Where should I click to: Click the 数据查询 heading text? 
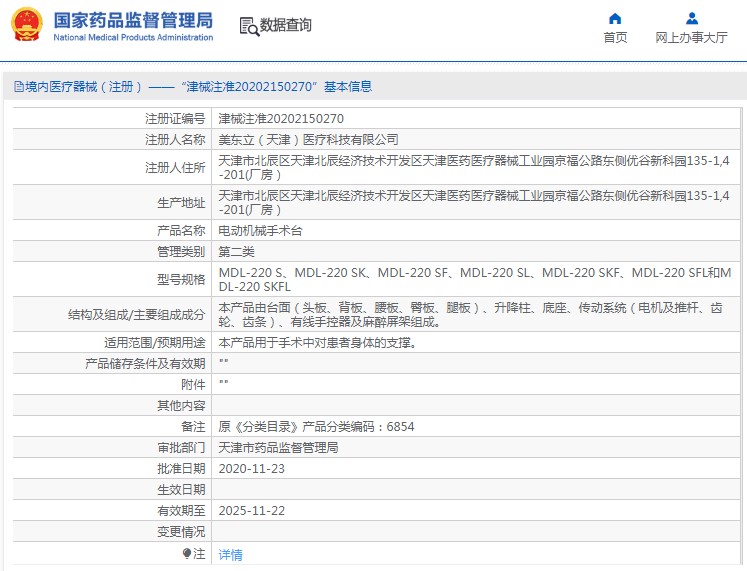click(285, 25)
